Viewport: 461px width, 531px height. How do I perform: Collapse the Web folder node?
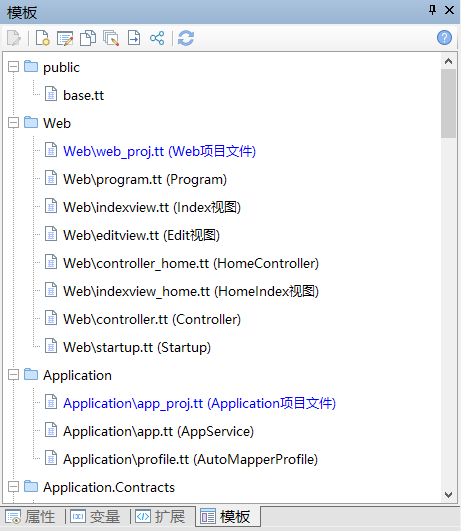(13, 123)
